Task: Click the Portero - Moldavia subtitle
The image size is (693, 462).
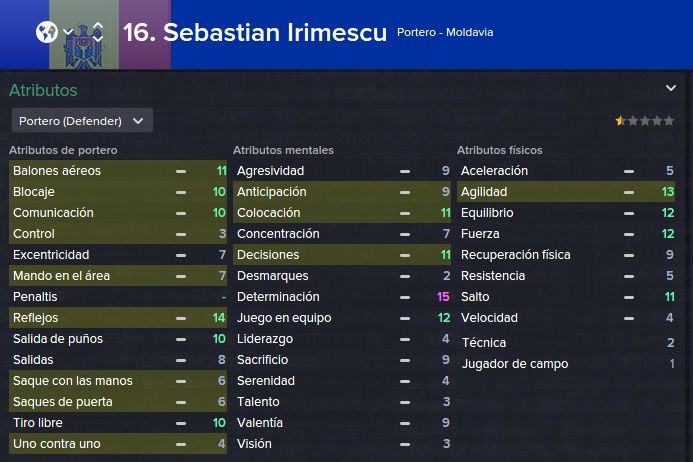Action: pos(445,32)
